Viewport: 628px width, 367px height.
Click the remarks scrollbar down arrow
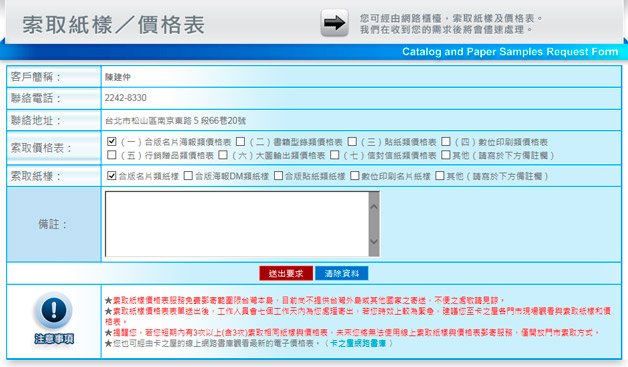tap(374, 242)
